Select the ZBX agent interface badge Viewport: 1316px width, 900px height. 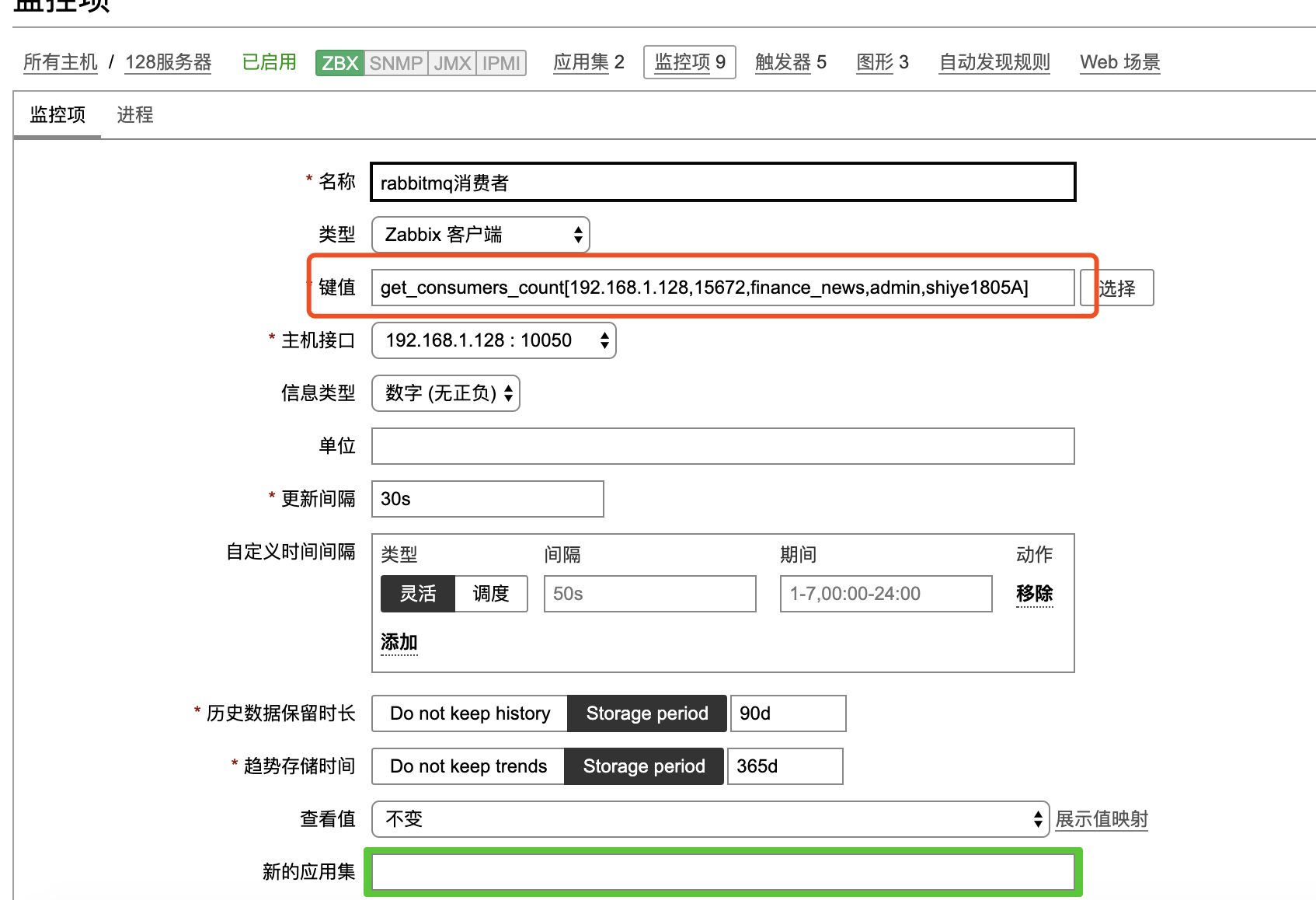pos(338,62)
